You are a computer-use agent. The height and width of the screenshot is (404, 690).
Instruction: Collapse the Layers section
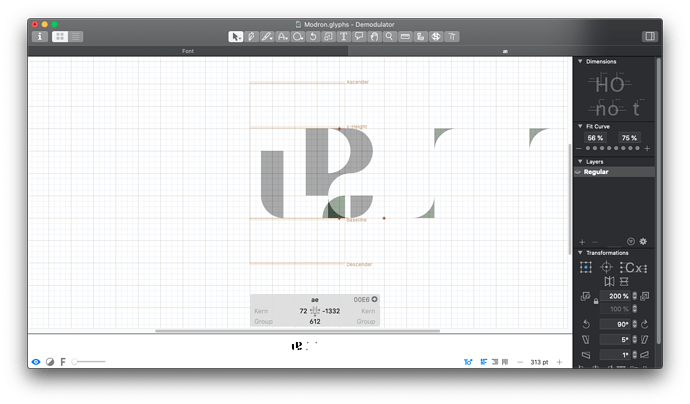point(580,162)
